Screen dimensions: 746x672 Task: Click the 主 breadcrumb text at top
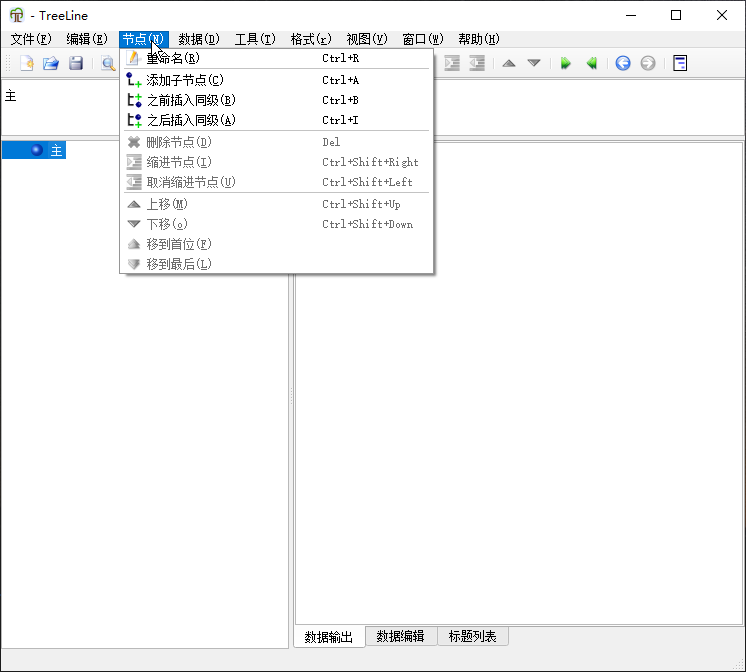(10, 96)
